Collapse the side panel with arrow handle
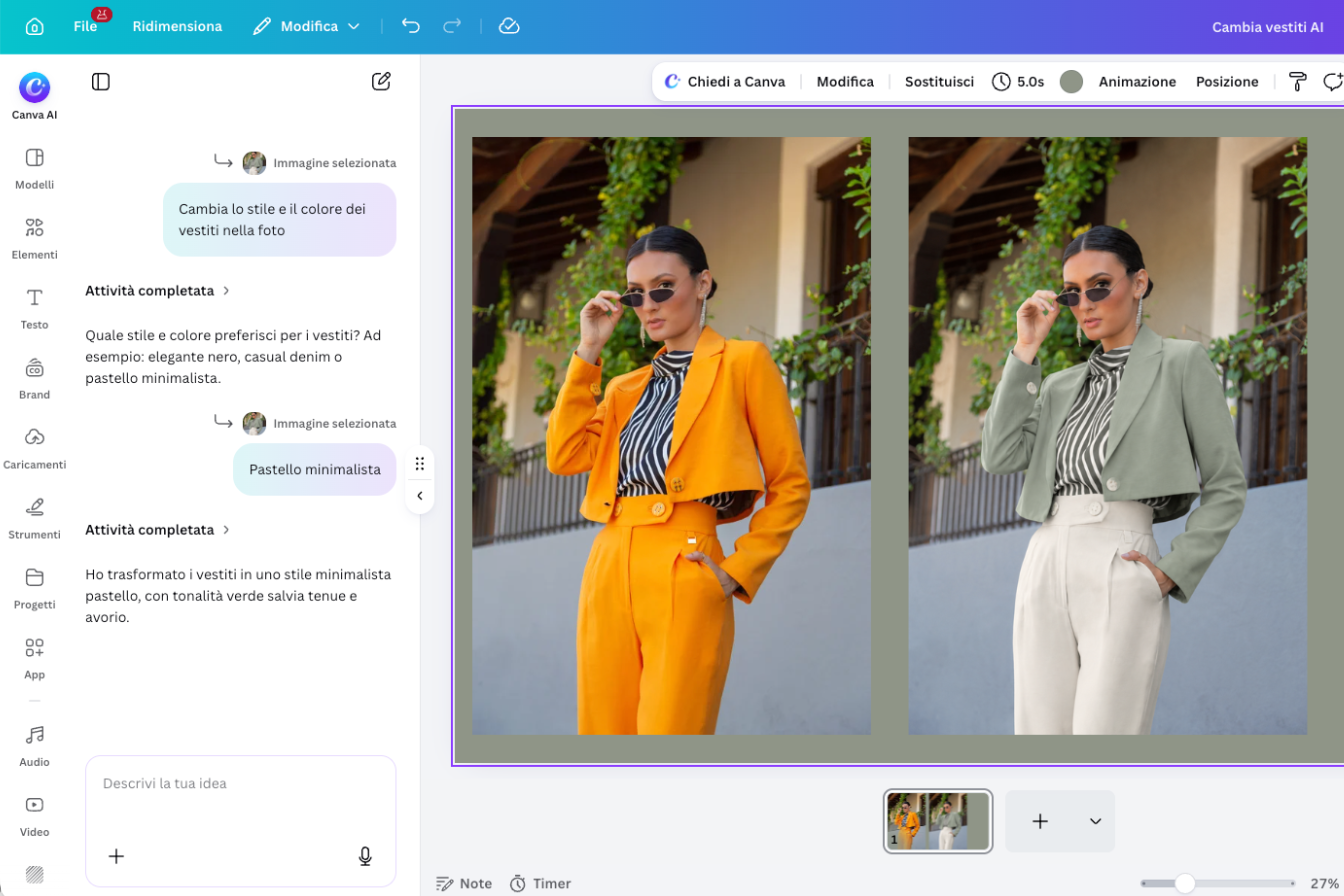This screenshot has width=1344, height=896. click(x=420, y=496)
